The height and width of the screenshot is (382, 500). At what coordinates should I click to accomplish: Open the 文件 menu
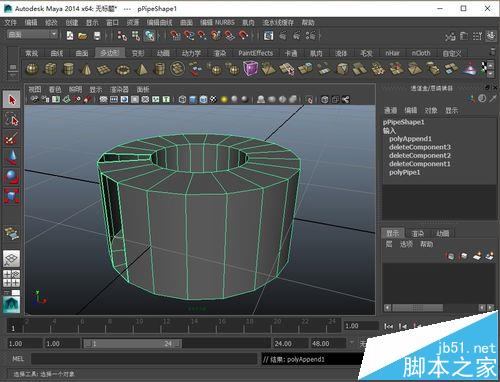(10, 22)
